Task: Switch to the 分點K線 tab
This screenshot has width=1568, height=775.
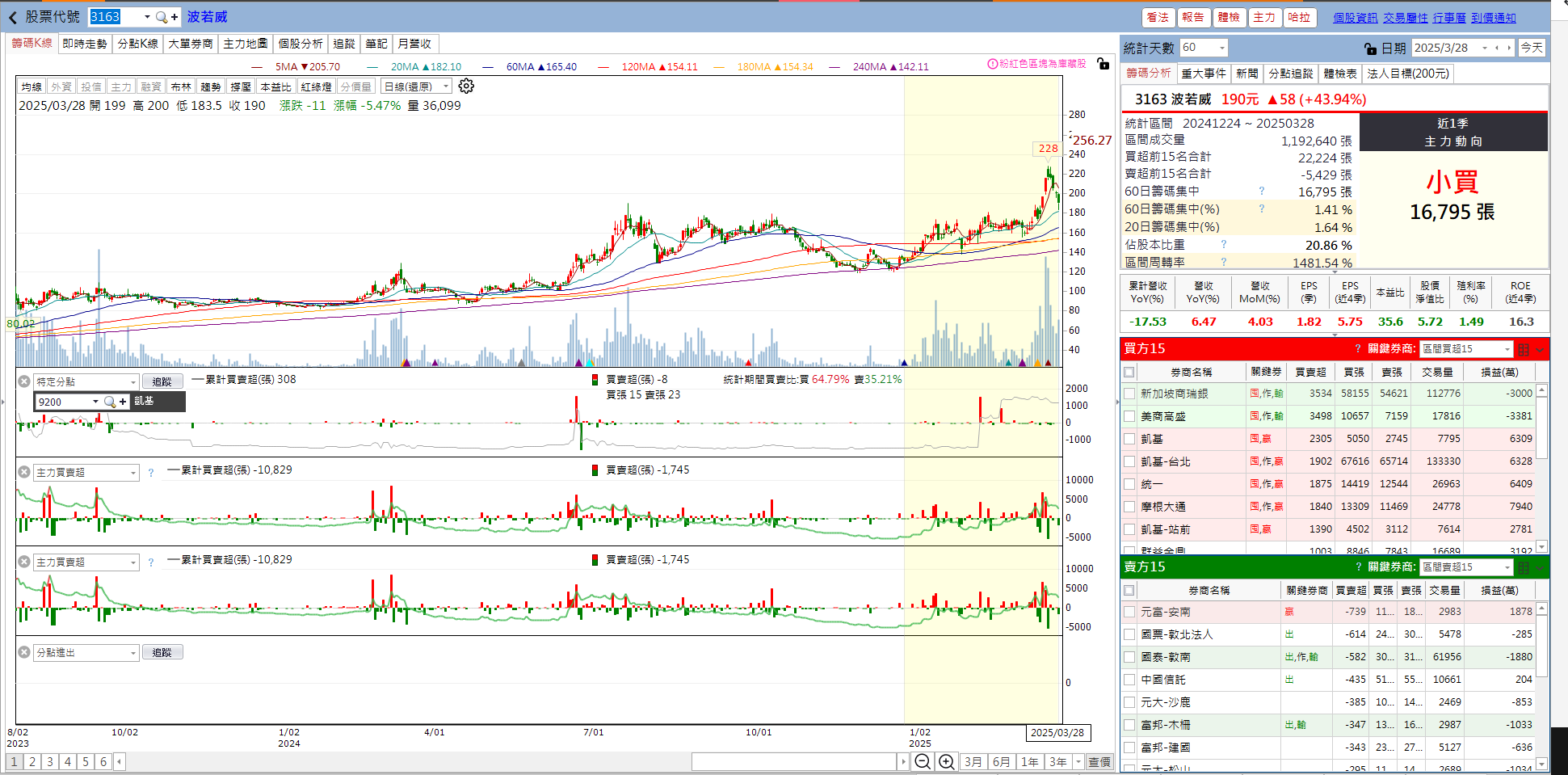Action: coord(138,44)
